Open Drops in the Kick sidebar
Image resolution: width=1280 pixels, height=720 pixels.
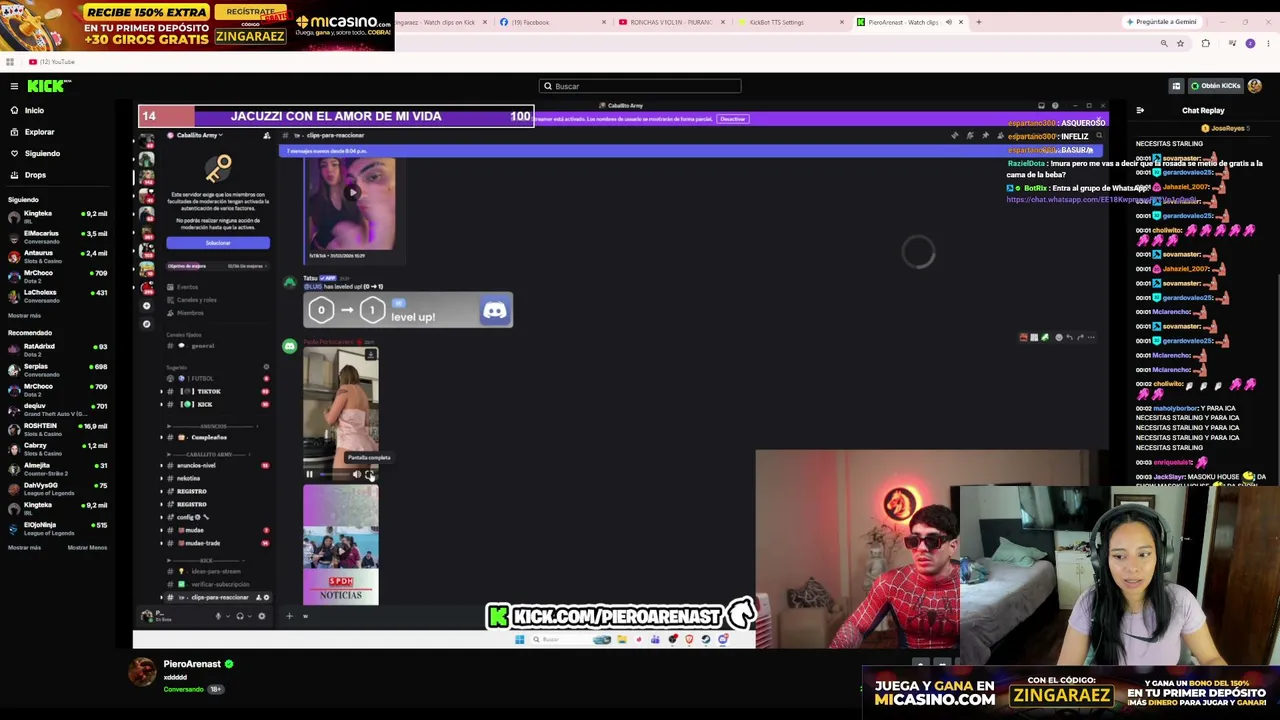(35, 175)
